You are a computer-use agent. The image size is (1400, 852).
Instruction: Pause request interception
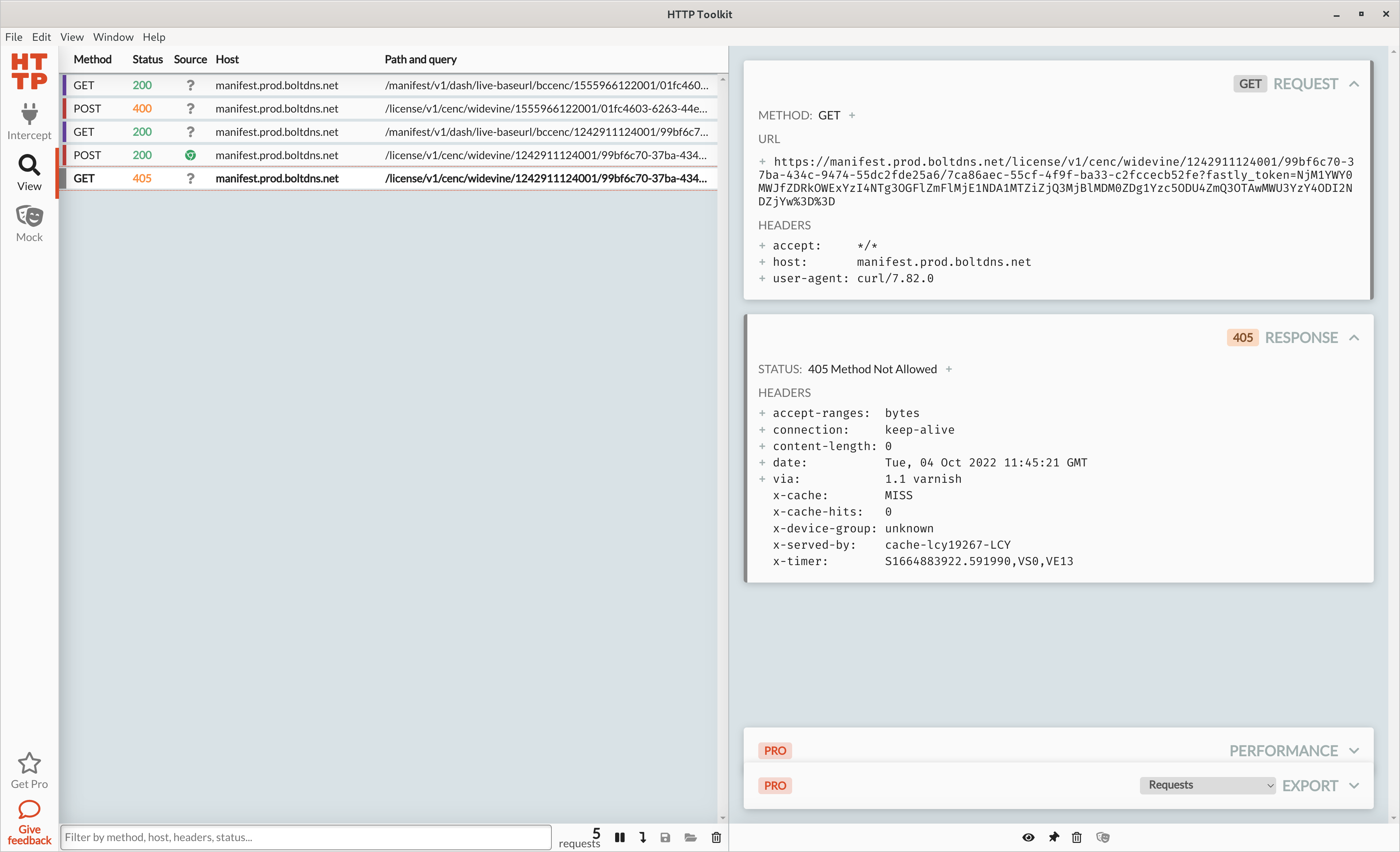620,837
